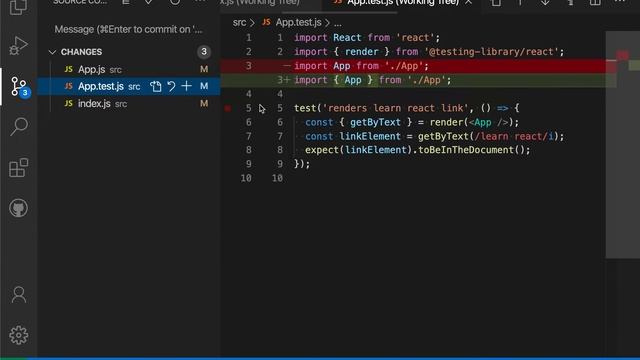Click the JS icon in the breadcrumb

(x=266, y=22)
